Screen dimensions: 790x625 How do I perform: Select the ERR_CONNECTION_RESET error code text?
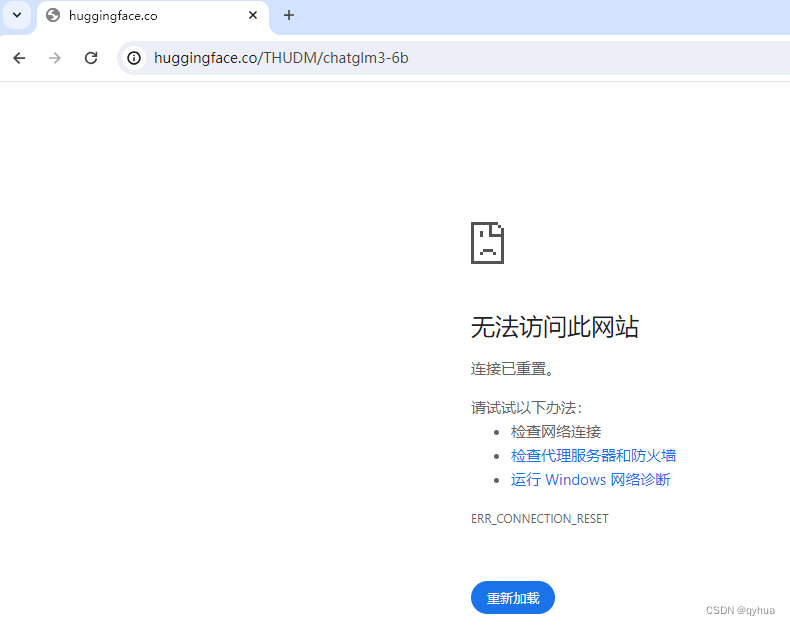(x=540, y=519)
